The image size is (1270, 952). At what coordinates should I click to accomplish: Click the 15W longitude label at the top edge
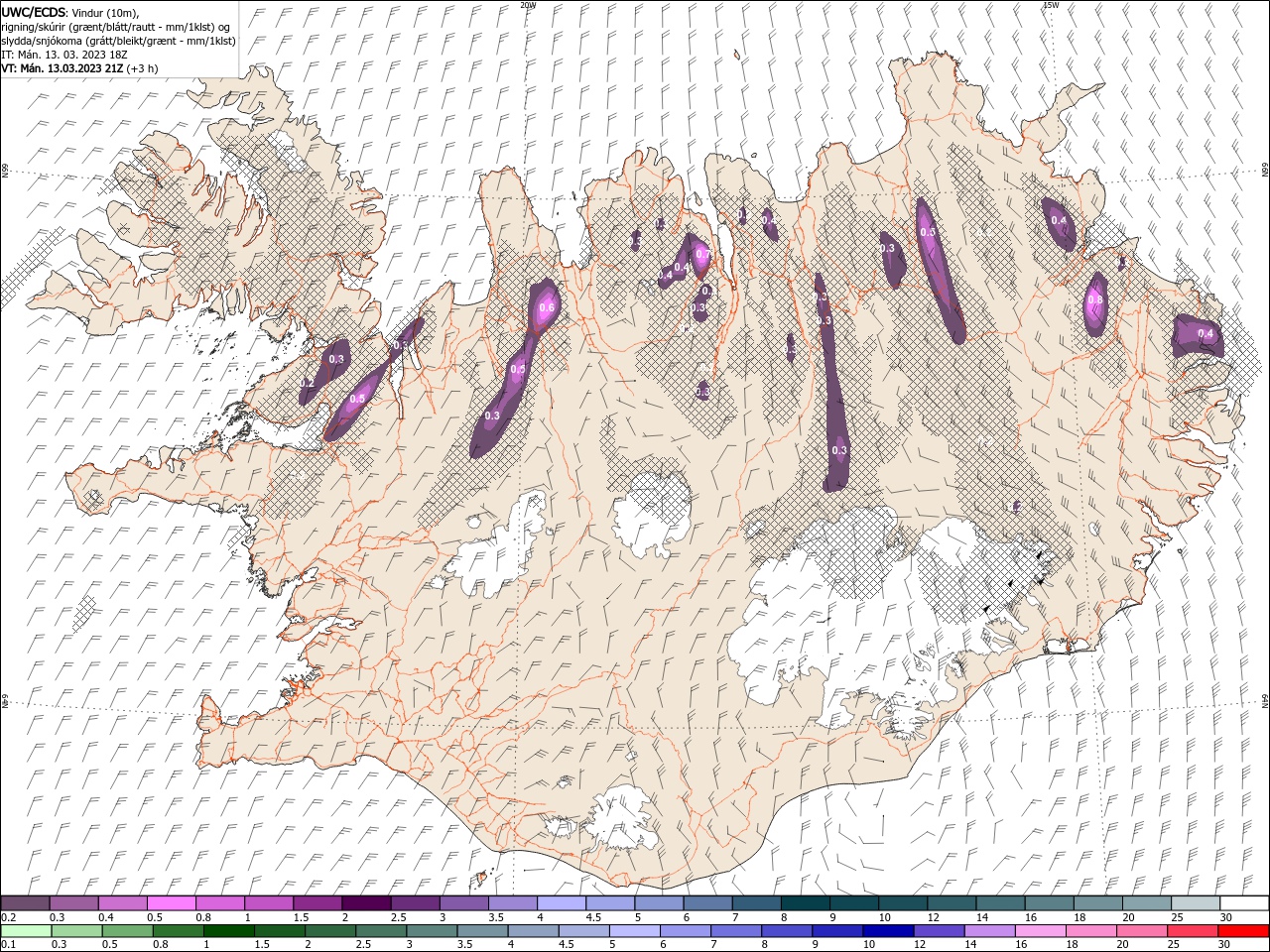pos(1051,5)
